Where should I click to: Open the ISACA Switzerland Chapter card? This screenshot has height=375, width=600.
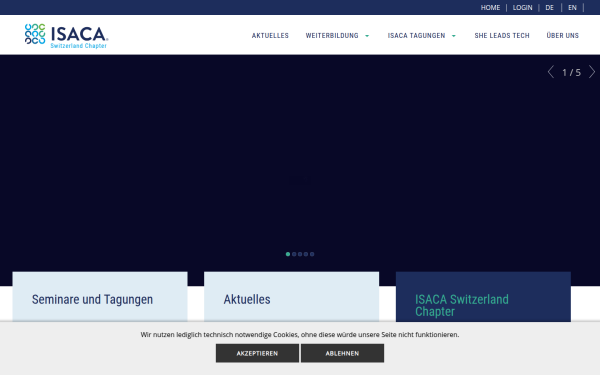pos(483,297)
